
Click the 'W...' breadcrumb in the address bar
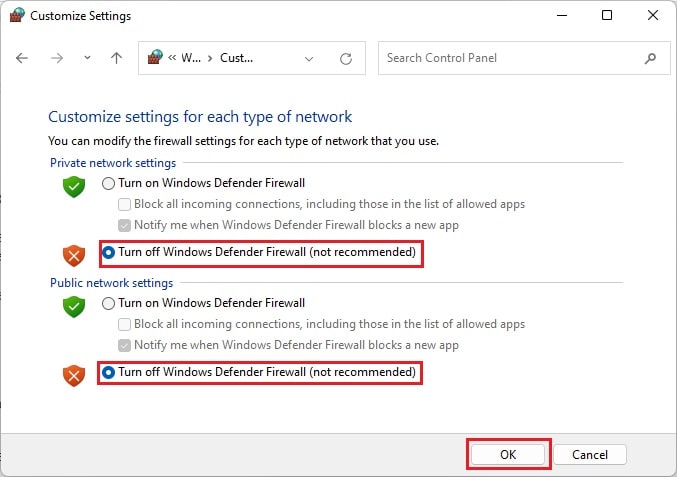191,58
